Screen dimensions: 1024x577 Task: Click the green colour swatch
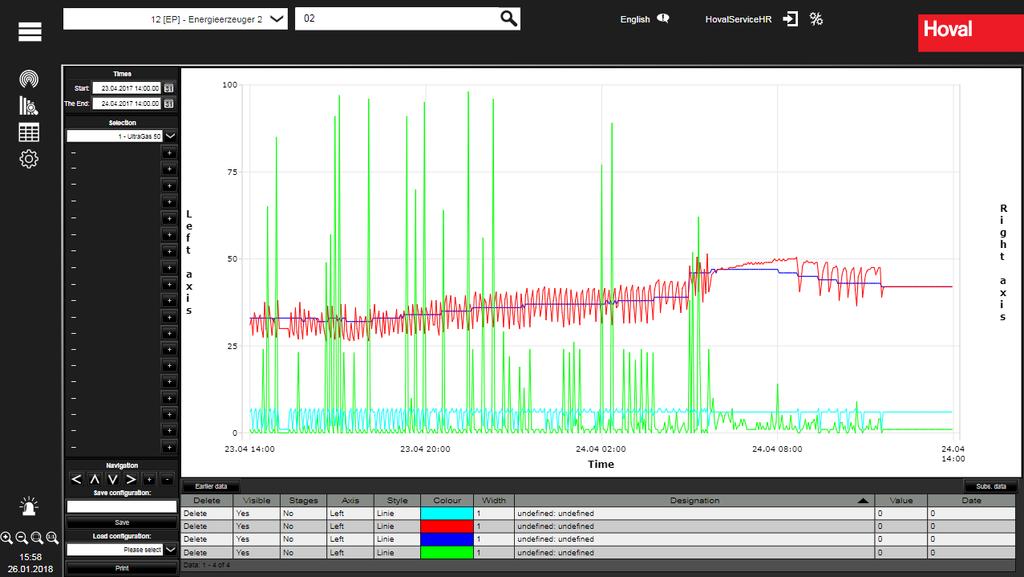point(447,552)
